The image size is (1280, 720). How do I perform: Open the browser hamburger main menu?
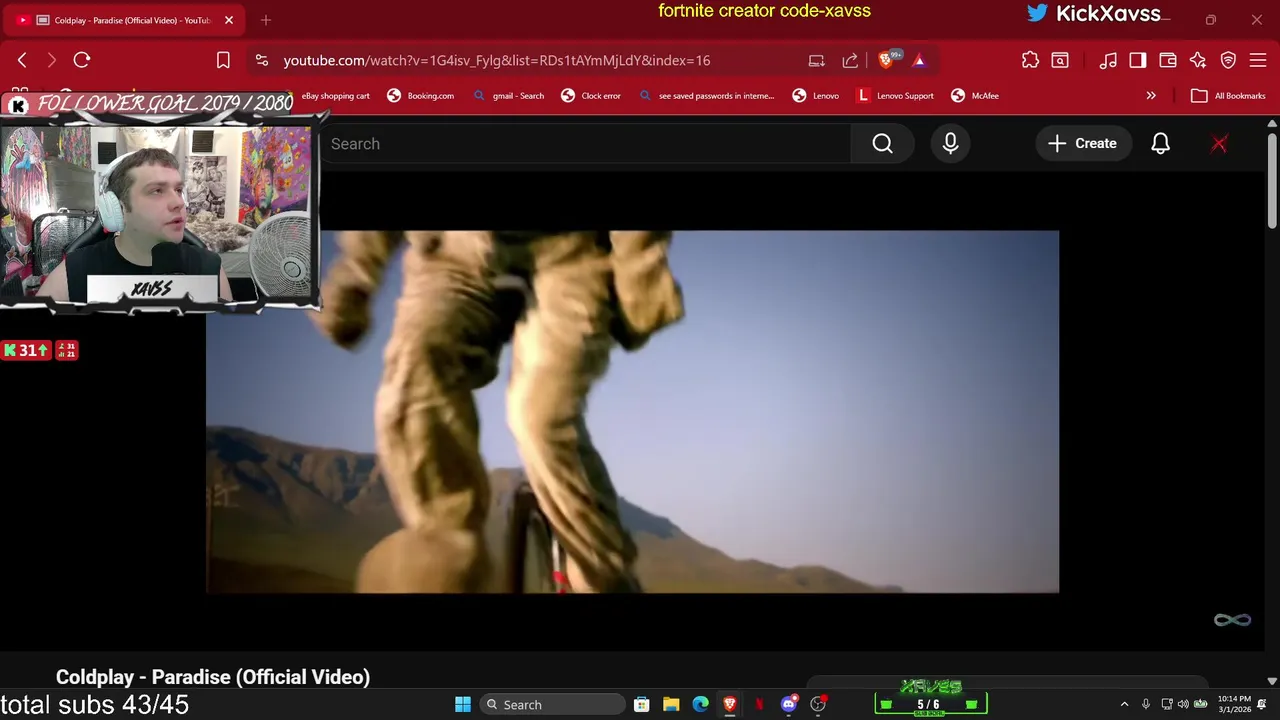pyautogui.click(x=1258, y=61)
